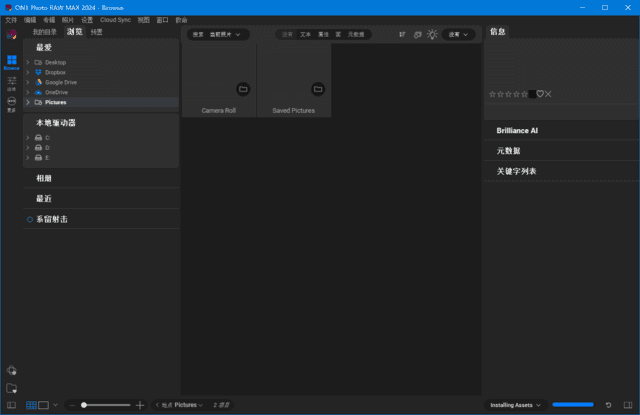The height and width of the screenshot is (415, 640).
Task: Switch to the 我的目录 tab
Action: [x=44, y=32]
